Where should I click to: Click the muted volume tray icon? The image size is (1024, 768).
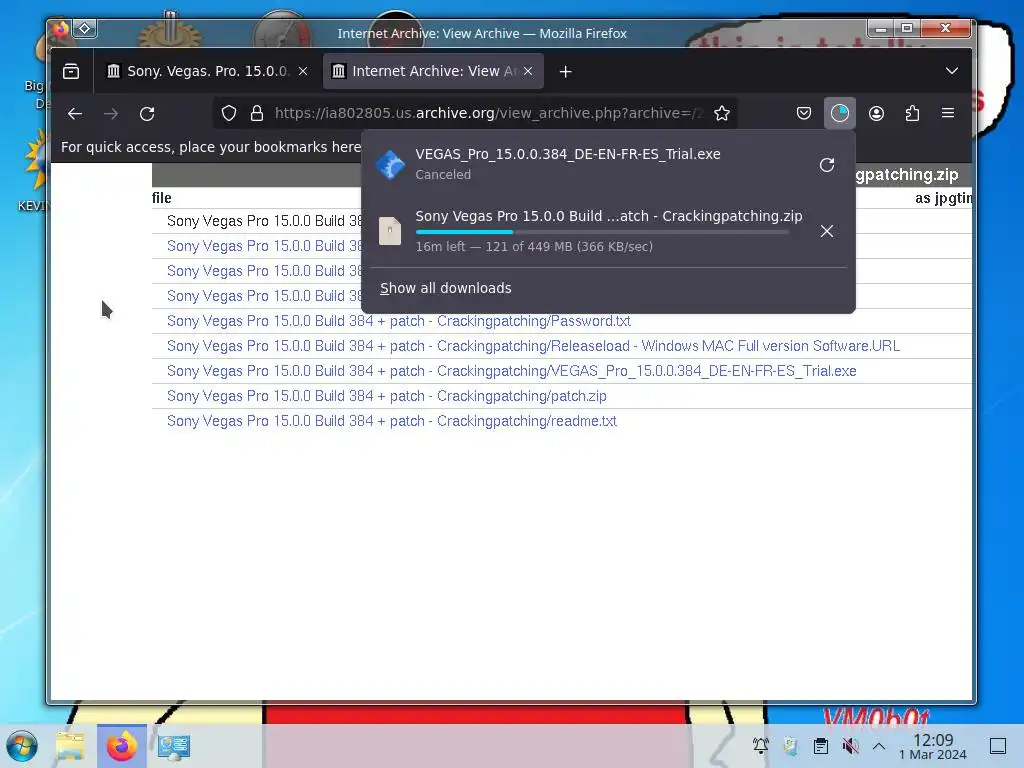tap(850, 746)
